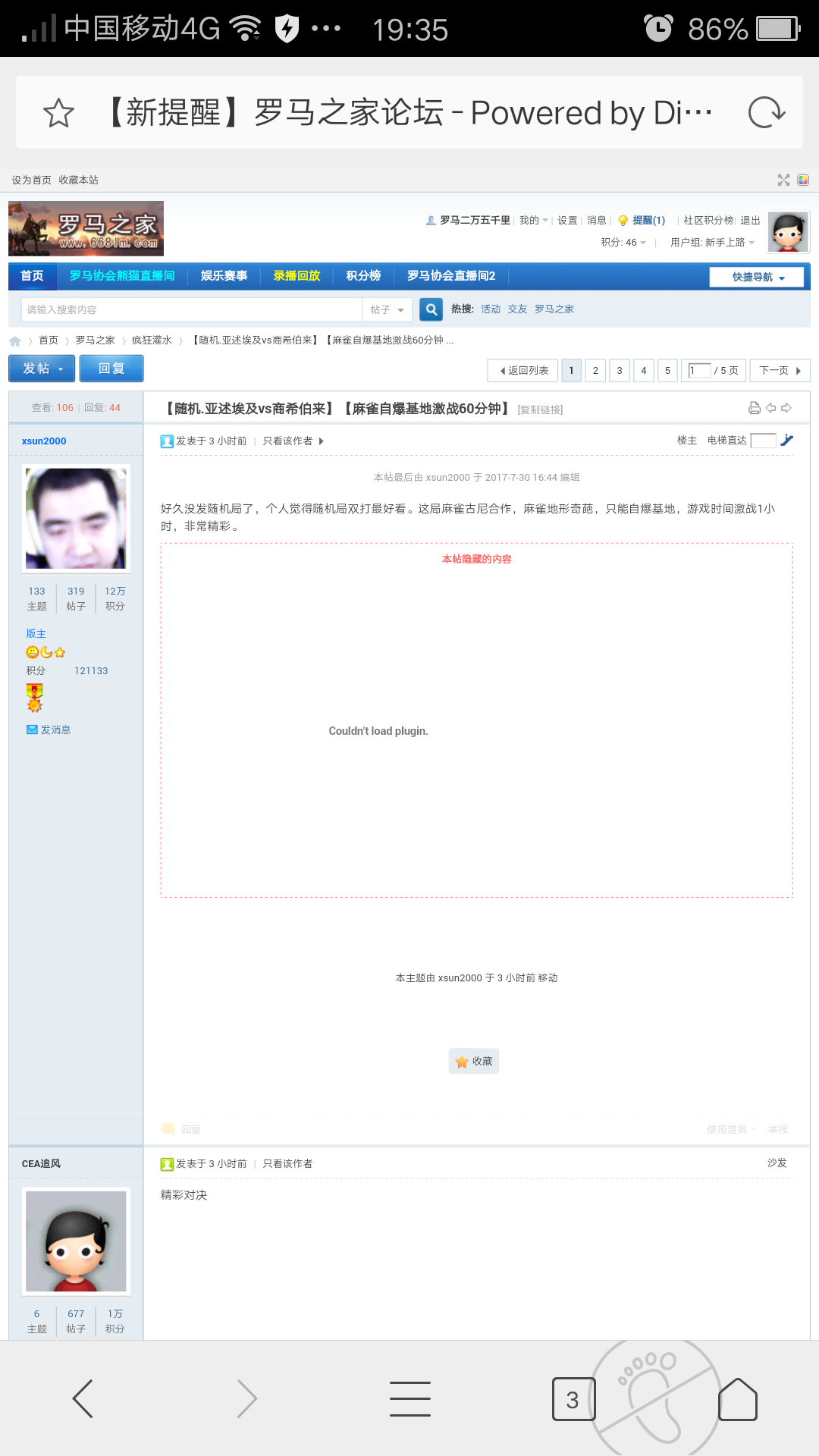Expand 只看该作者 arrow in first post
This screenshot has width=819, height=1456.
322,441
